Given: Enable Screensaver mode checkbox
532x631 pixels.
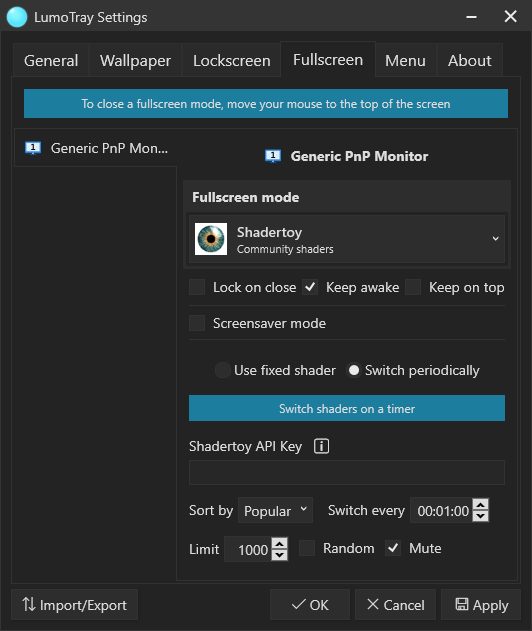Looking at the screenshot, I should (x=197, y=323).
